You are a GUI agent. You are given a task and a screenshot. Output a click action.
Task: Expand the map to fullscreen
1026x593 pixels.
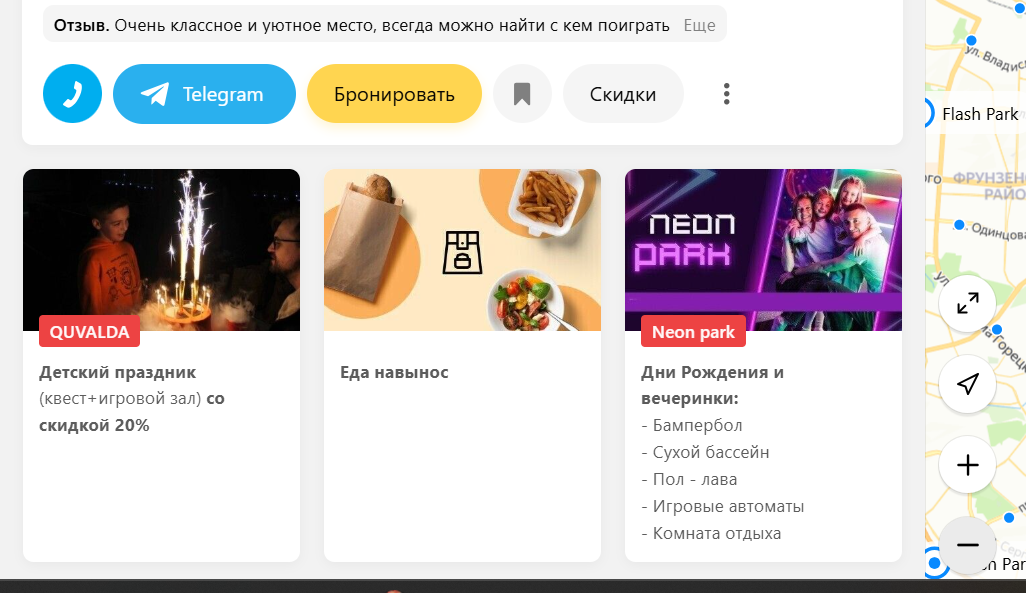pos(967,302)
